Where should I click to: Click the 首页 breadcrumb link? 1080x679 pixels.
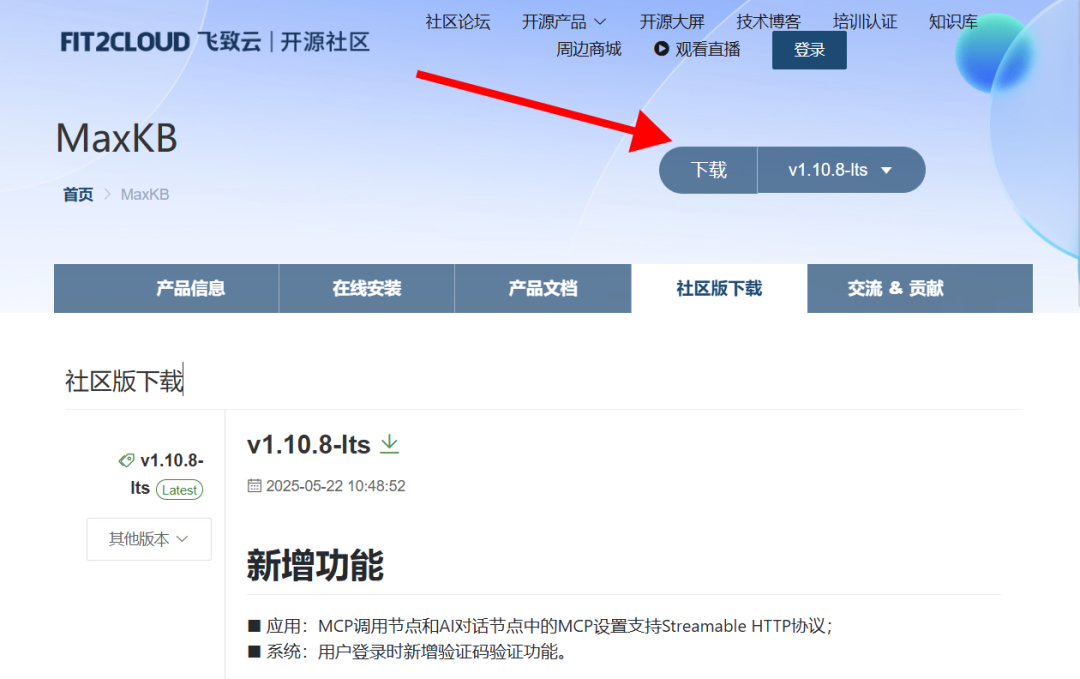click(78, 195)
